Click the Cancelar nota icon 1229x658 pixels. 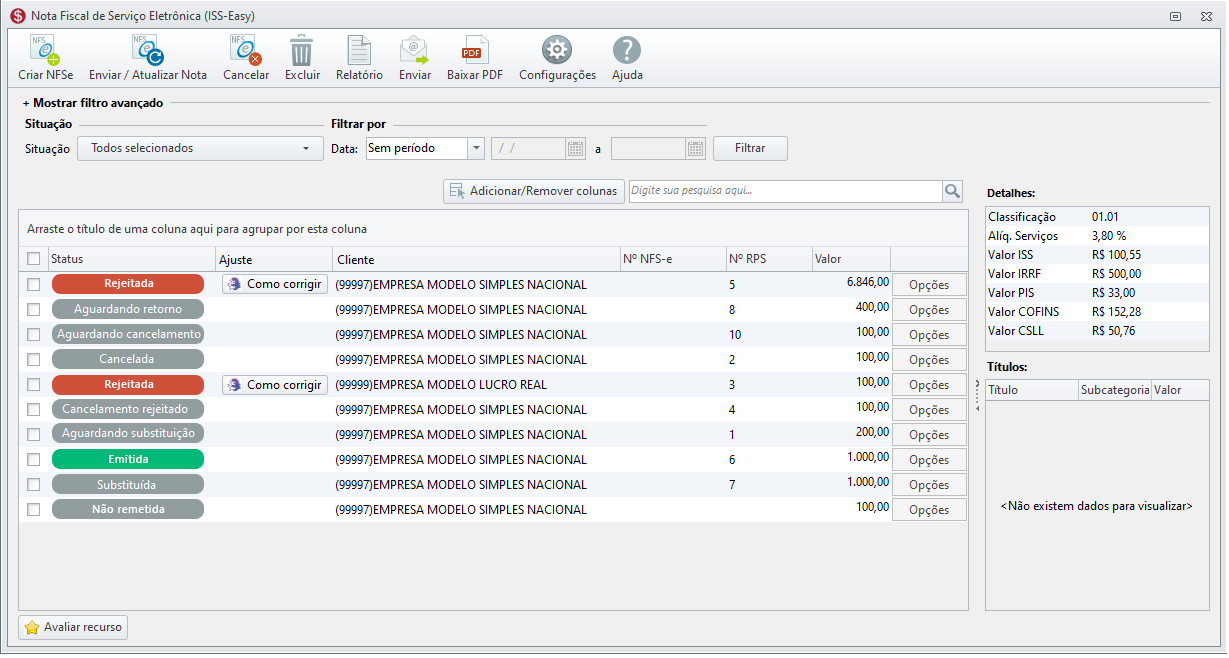[245, 50]
